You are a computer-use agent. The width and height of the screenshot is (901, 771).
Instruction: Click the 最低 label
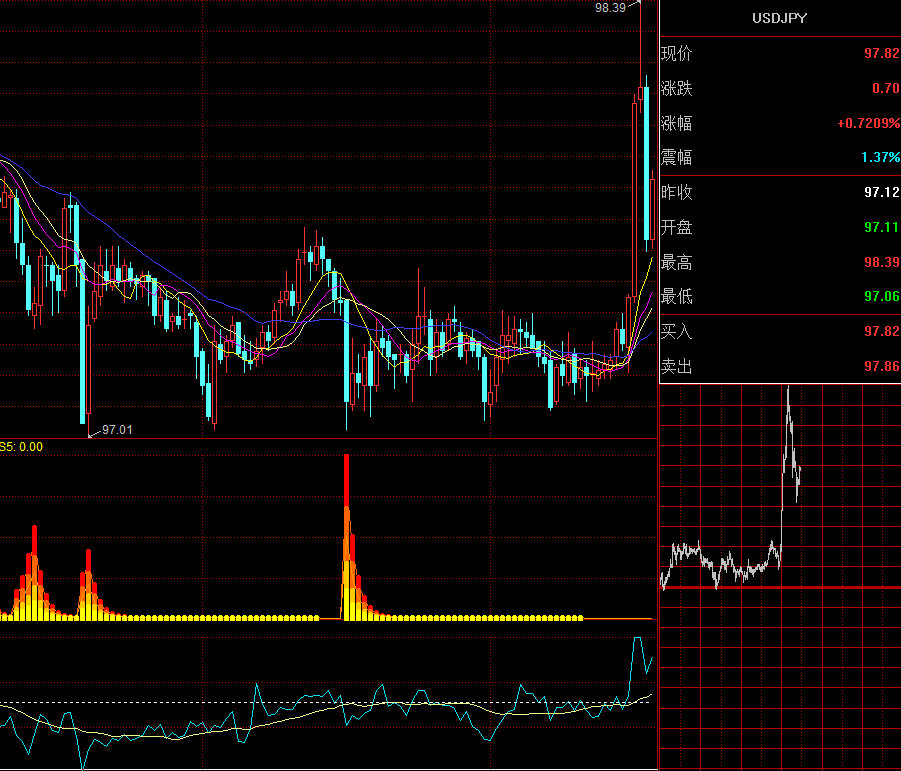(x=676, y=296)
